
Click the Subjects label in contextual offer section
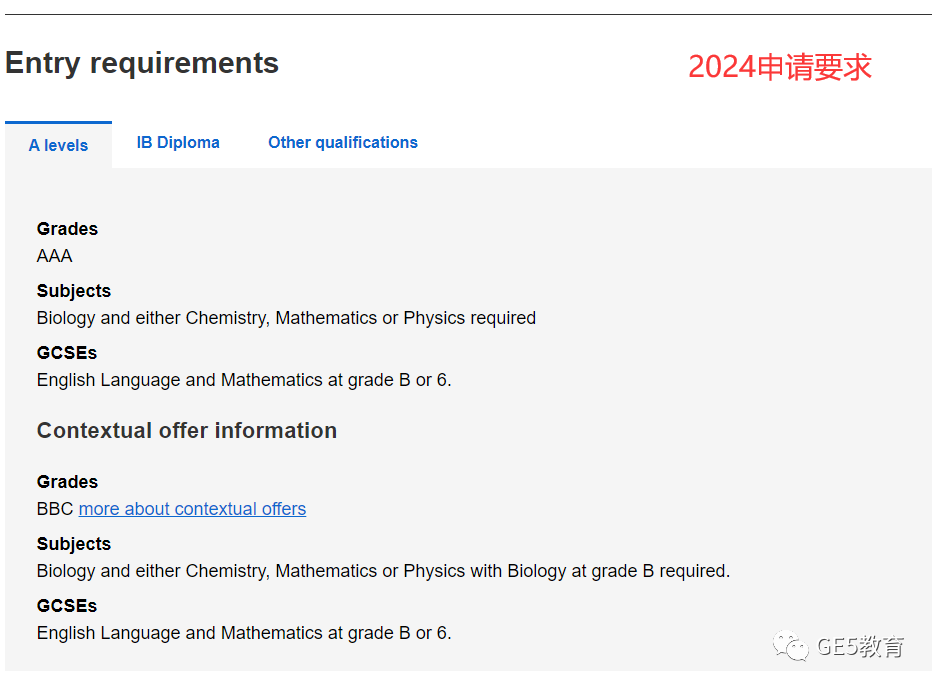(74, 544)
